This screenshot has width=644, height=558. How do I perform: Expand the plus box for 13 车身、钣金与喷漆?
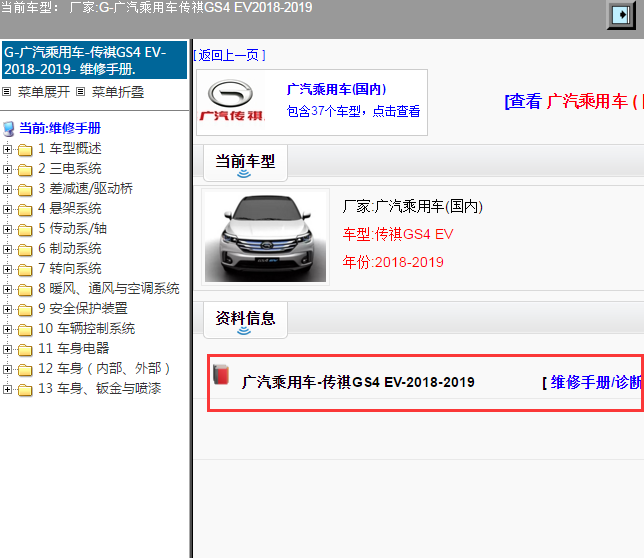pyautogui.click(x=7, y=389)
